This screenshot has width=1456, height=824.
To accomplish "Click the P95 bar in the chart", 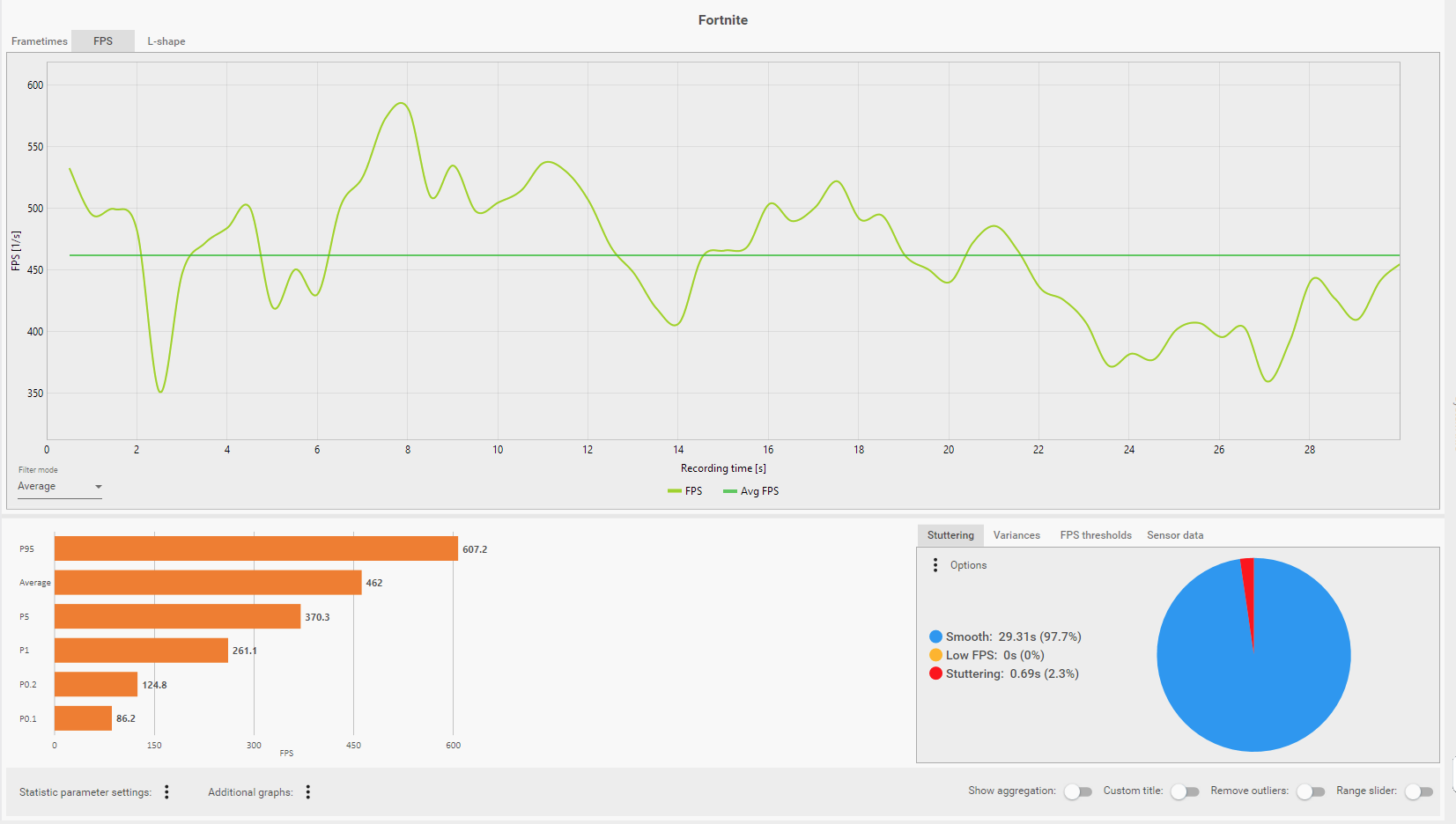I will click(256, 548).
